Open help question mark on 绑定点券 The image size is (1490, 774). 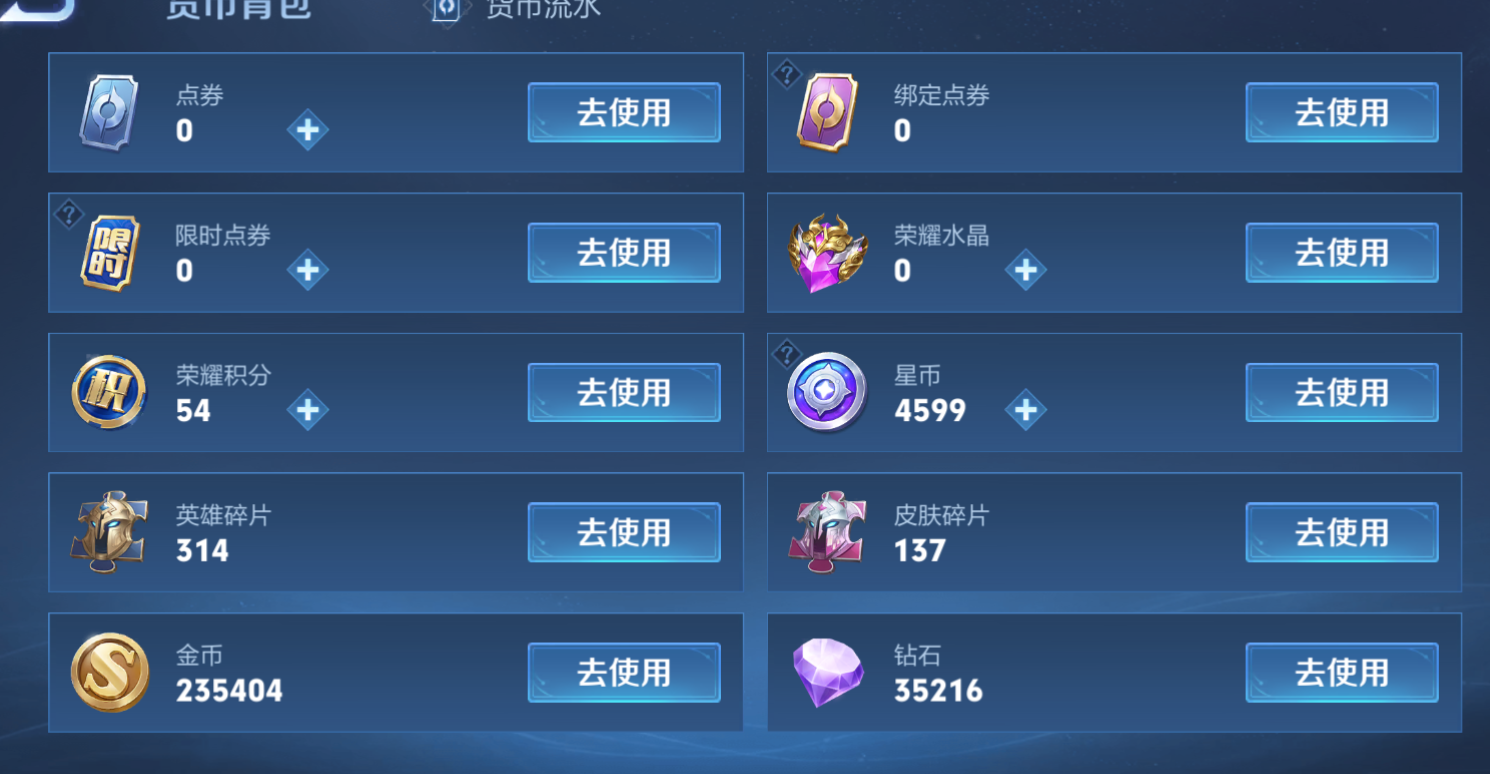pyautogui.click(x=787, y=73)
